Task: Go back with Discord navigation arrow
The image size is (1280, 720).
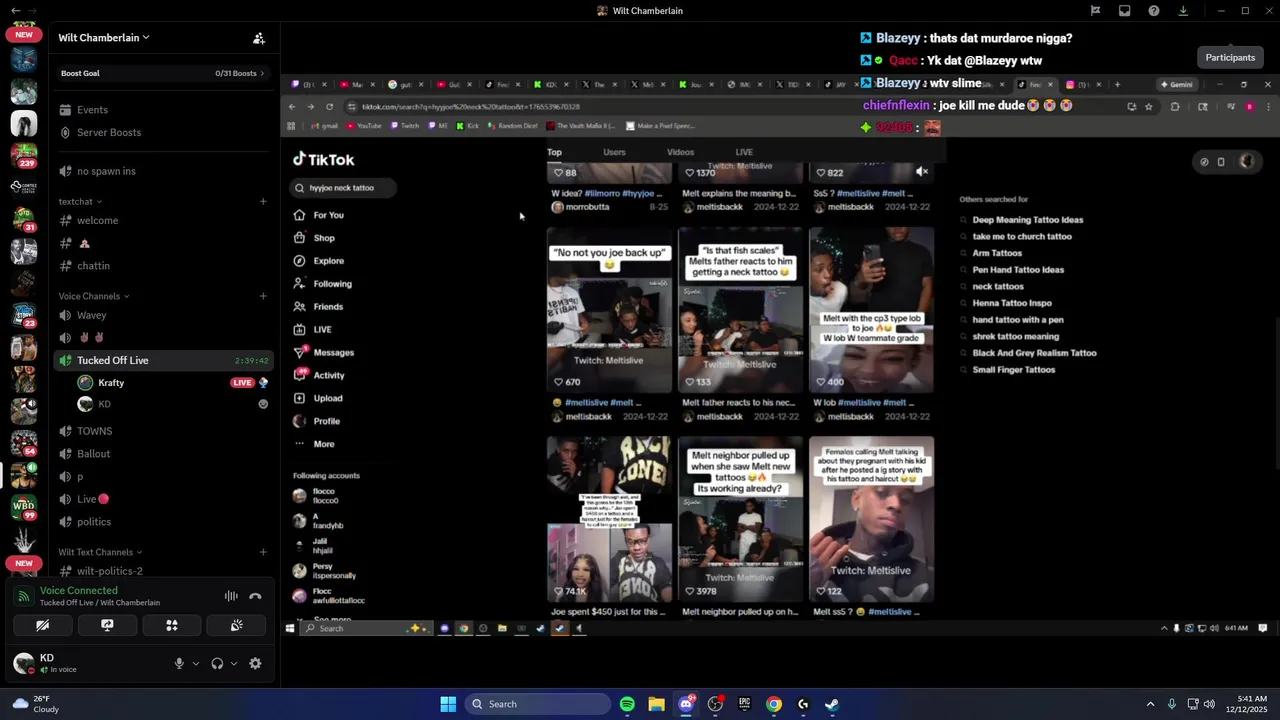Action: pyautogui.click(x=15, y=11)
